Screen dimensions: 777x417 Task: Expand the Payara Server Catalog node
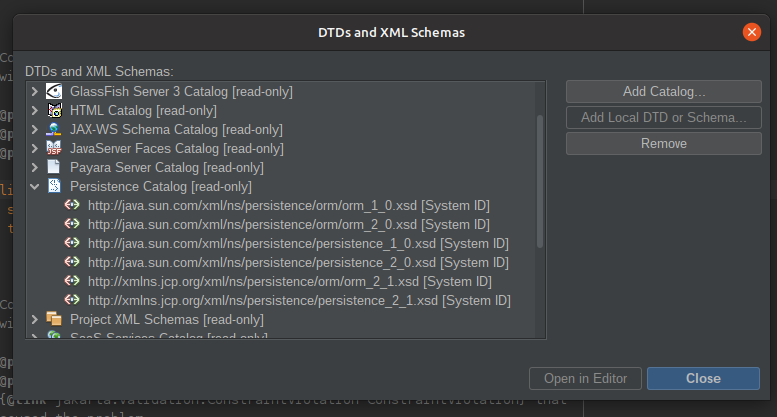coord(35,167)
